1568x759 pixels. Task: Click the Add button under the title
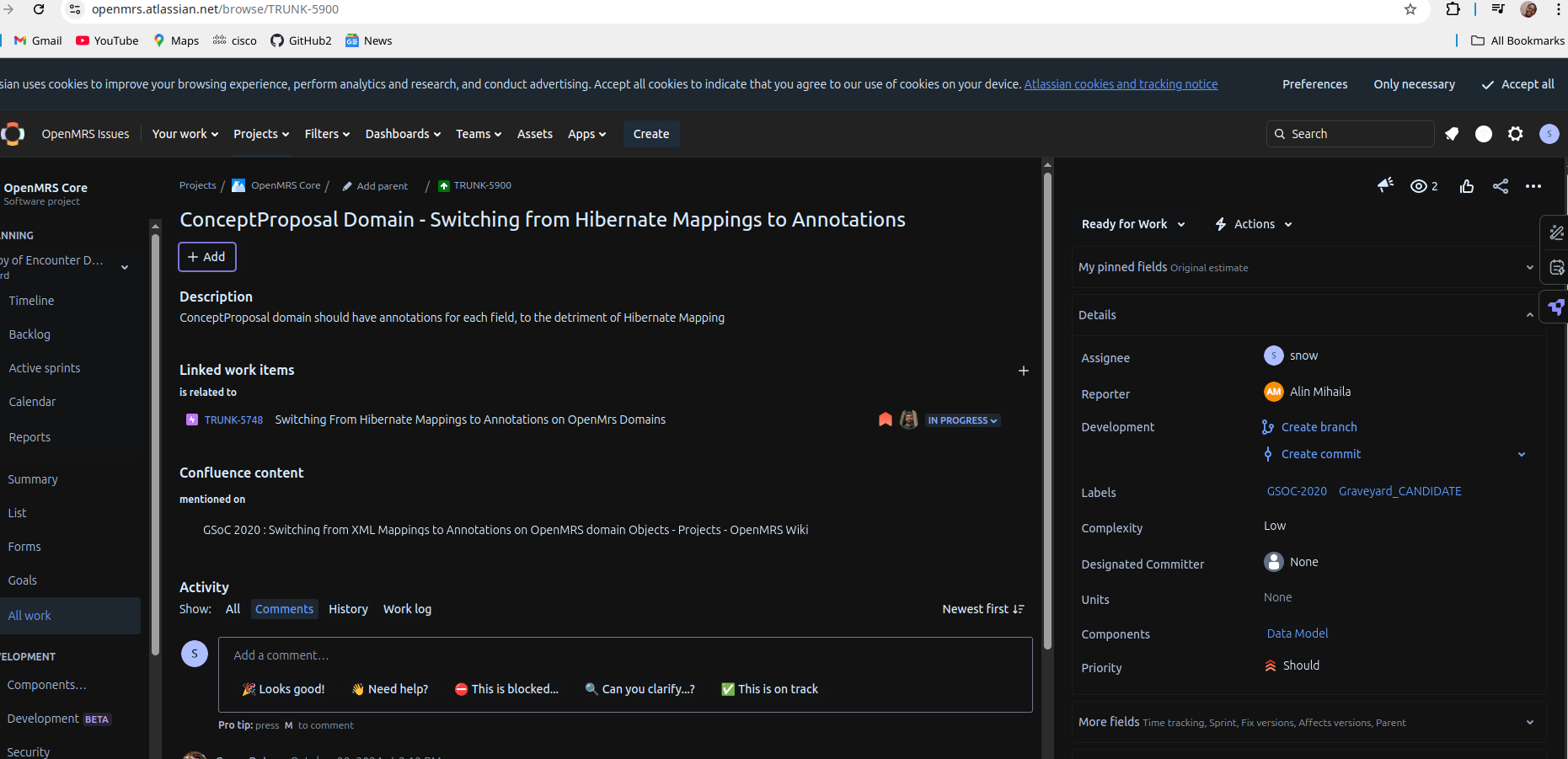pos(207,257)
